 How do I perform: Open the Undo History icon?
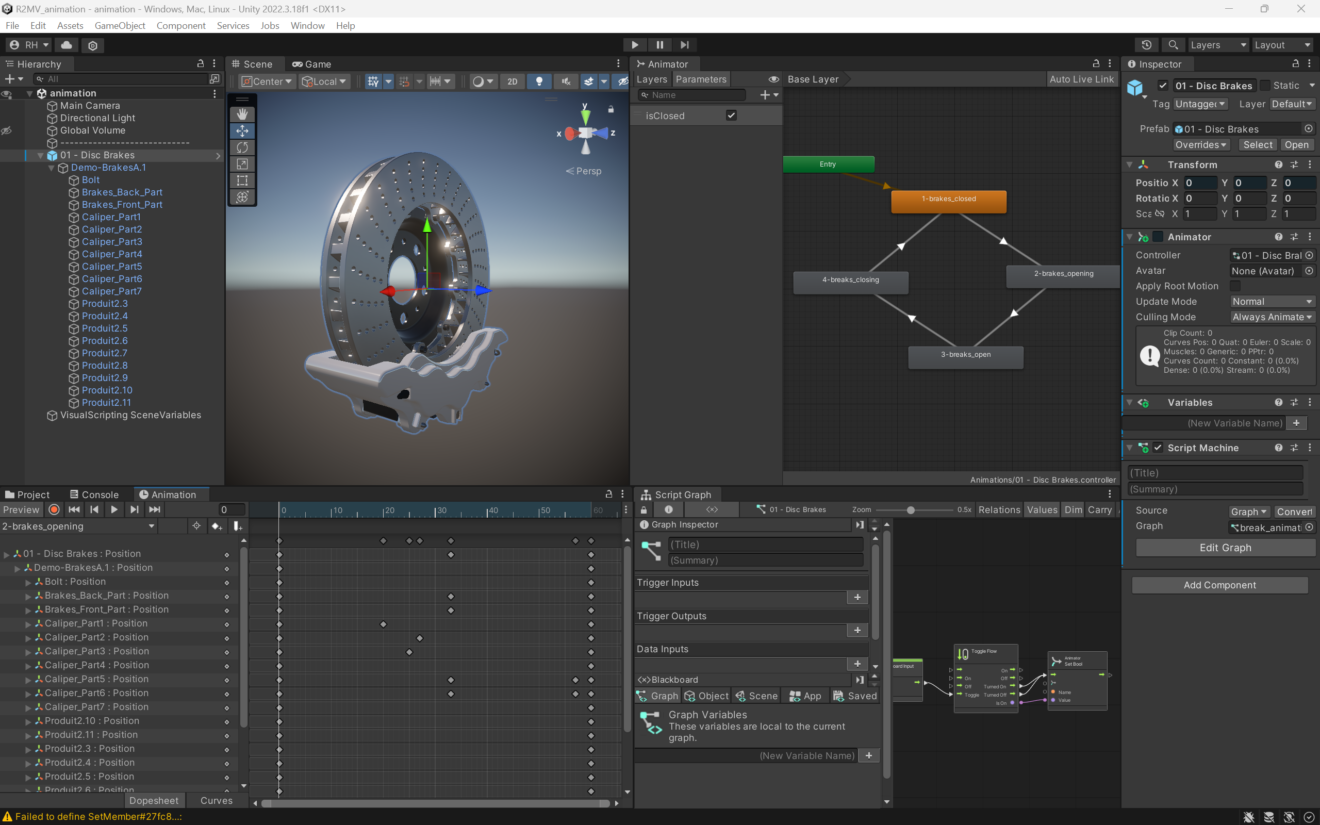pos(1147,45)
